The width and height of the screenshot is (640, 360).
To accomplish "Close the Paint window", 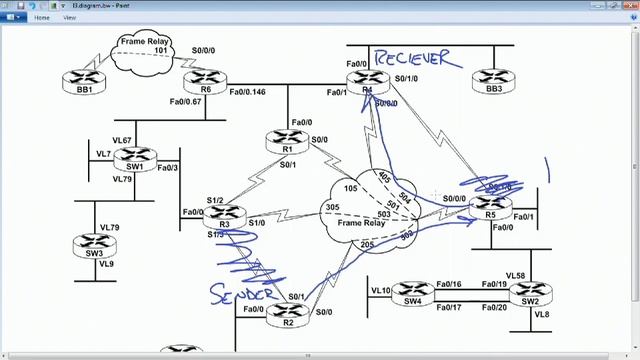I will coord(631,5).
